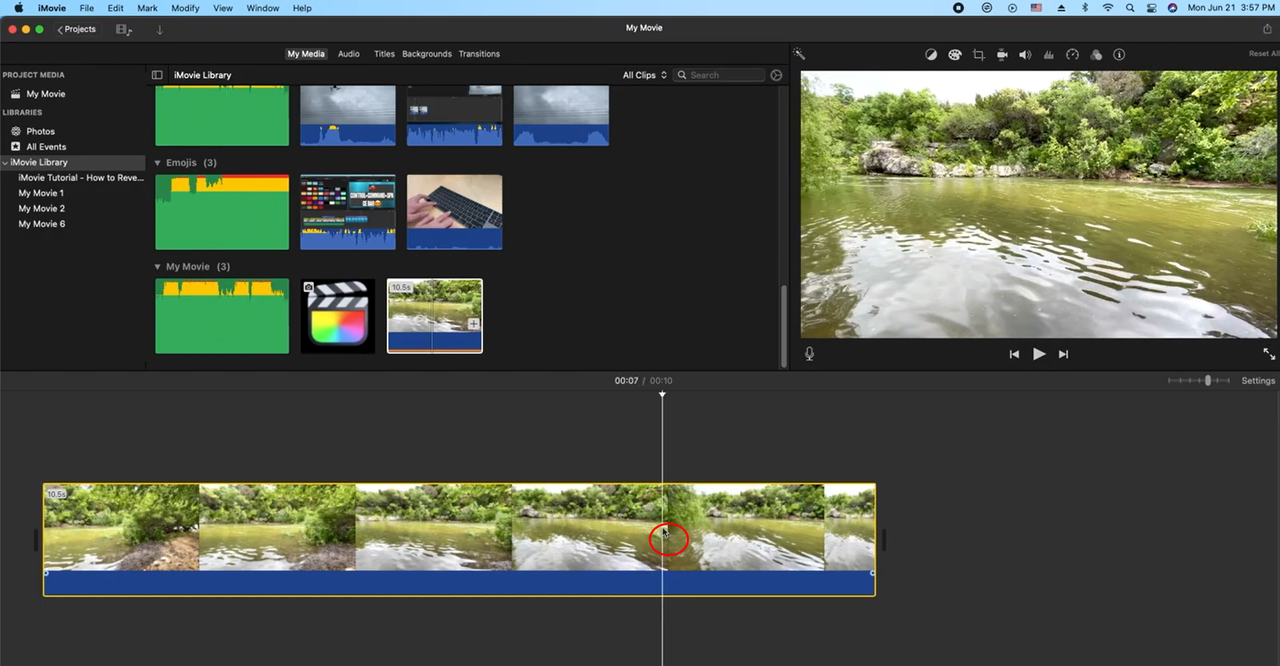Switch to the Audio tab
Screen dimensions: 1280x666
click(348, 54)
